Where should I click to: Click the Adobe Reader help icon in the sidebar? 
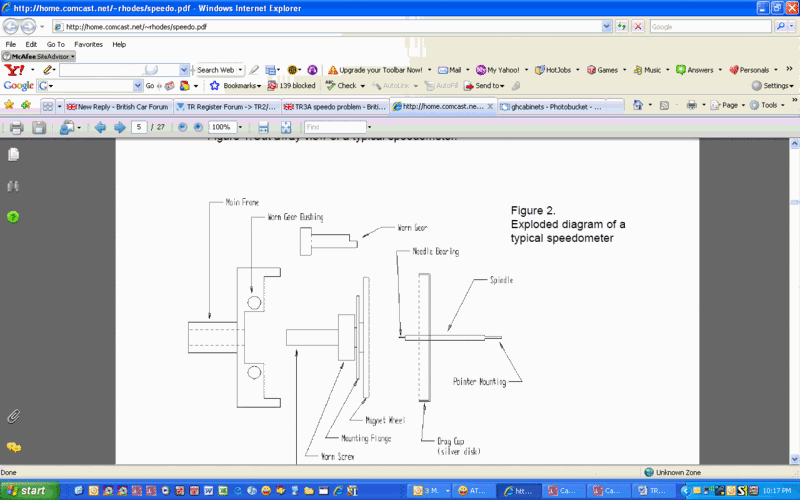13,217
